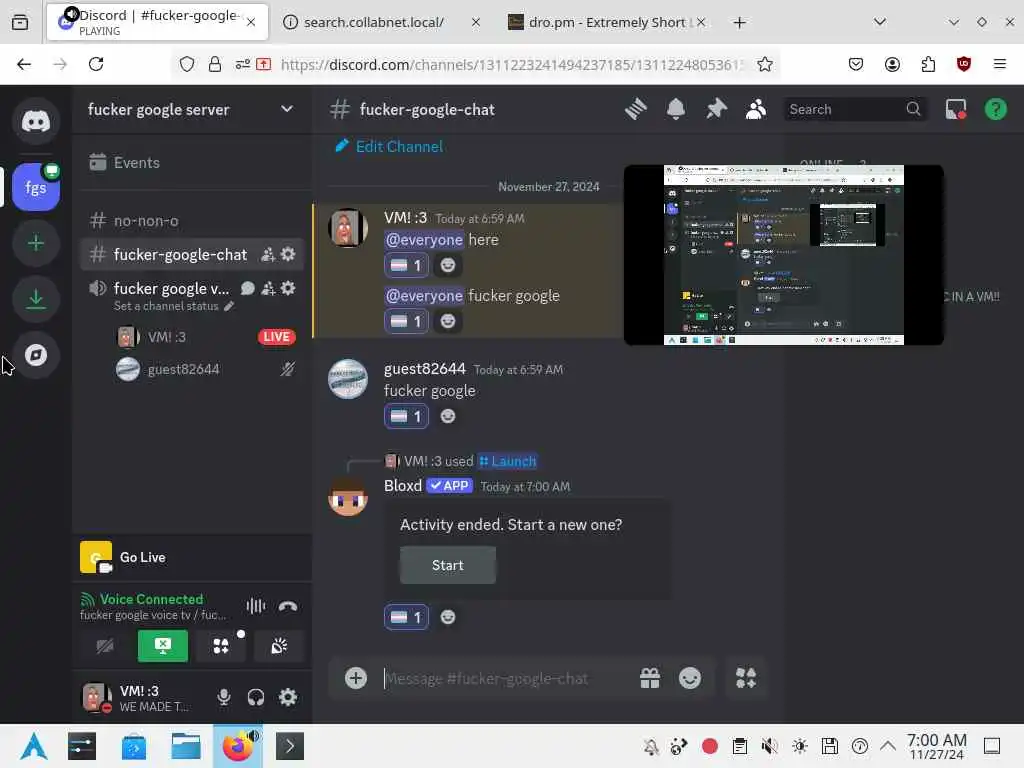Open Firefox account menu icon
1024x768 pixels.
point(892,64)
